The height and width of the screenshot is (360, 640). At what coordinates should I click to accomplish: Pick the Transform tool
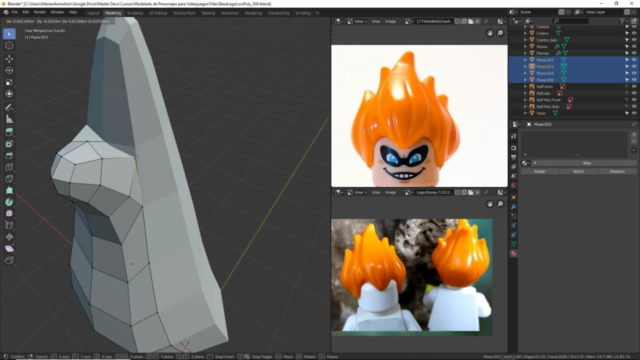coord(9,94)
